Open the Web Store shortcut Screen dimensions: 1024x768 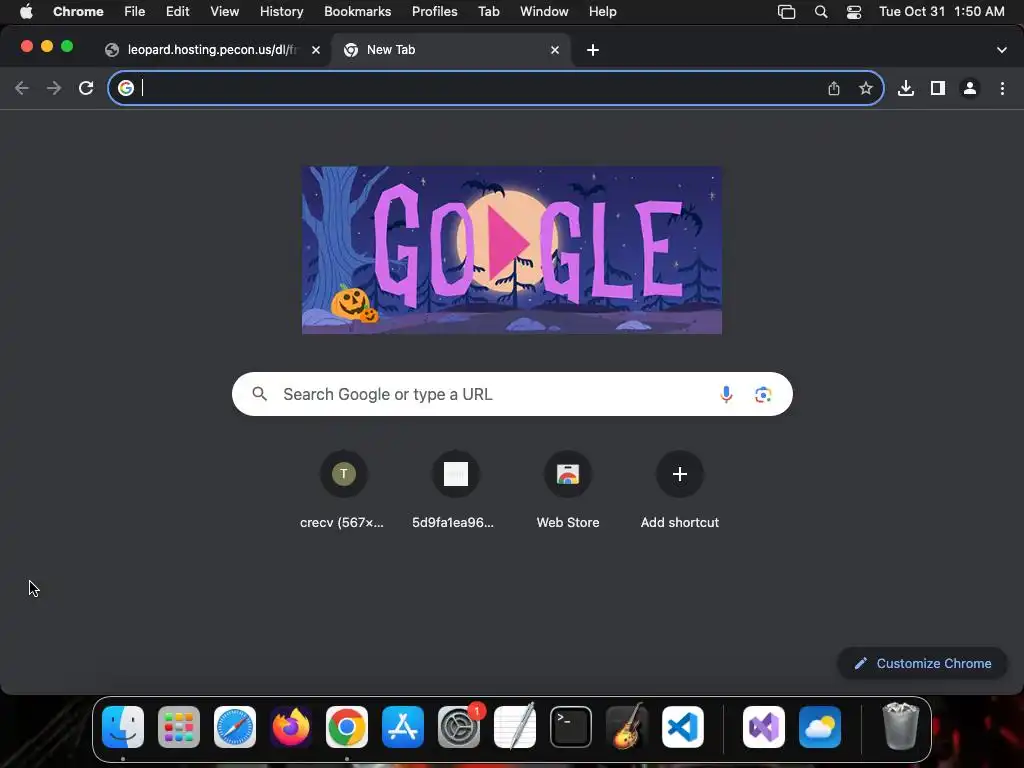(568, 490)
